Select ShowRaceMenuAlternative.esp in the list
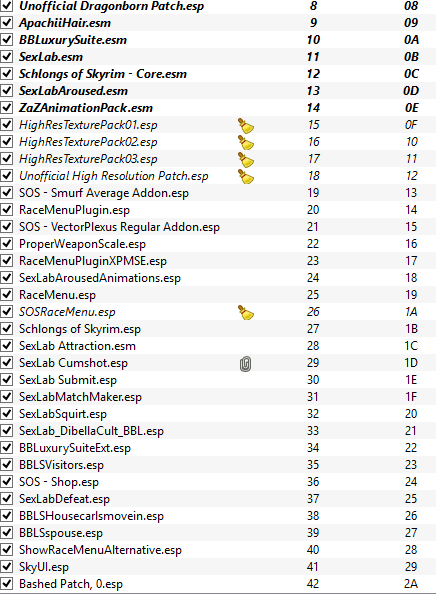 coord(218,550)
